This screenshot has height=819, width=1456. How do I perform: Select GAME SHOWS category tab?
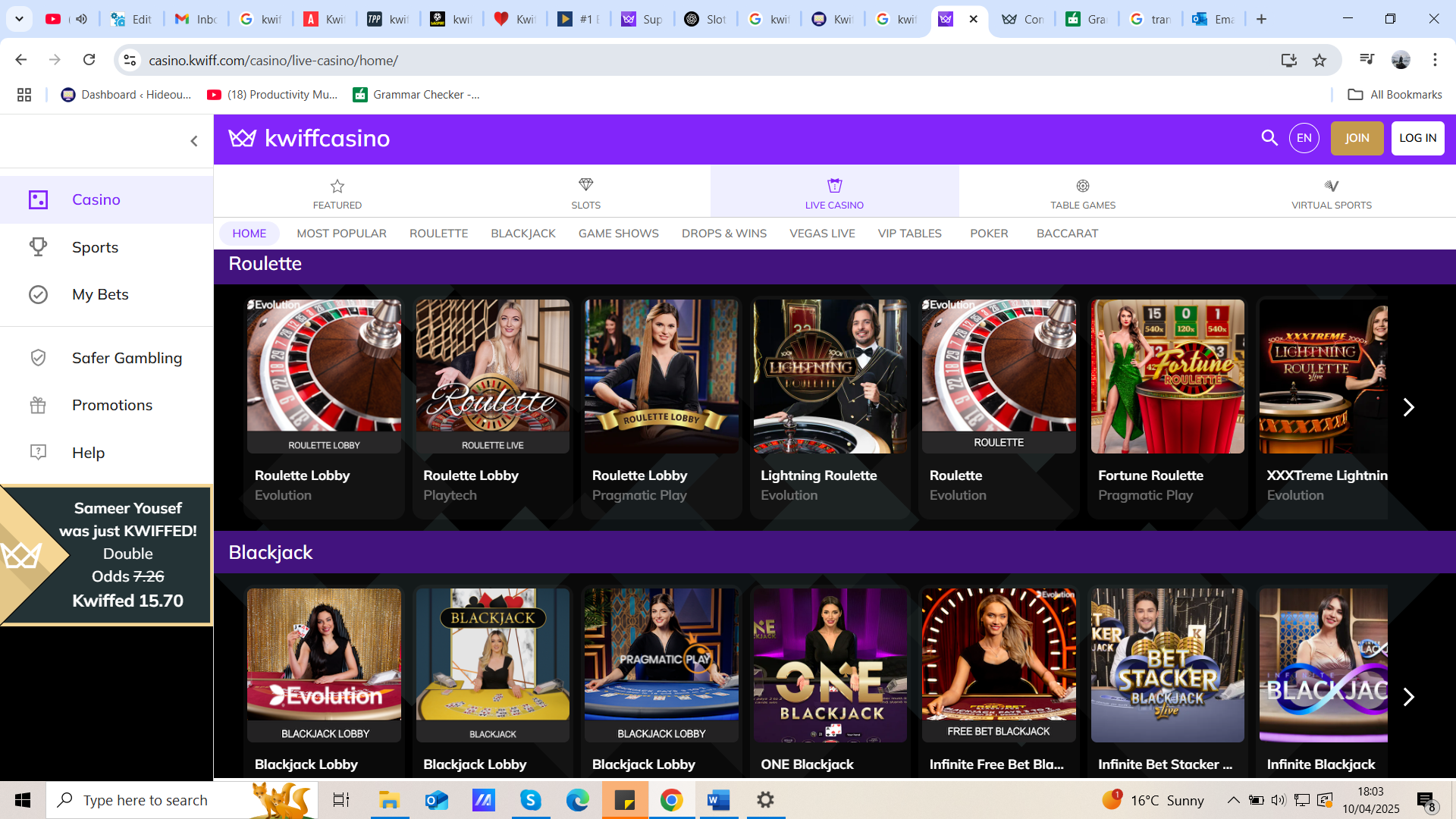619,234
